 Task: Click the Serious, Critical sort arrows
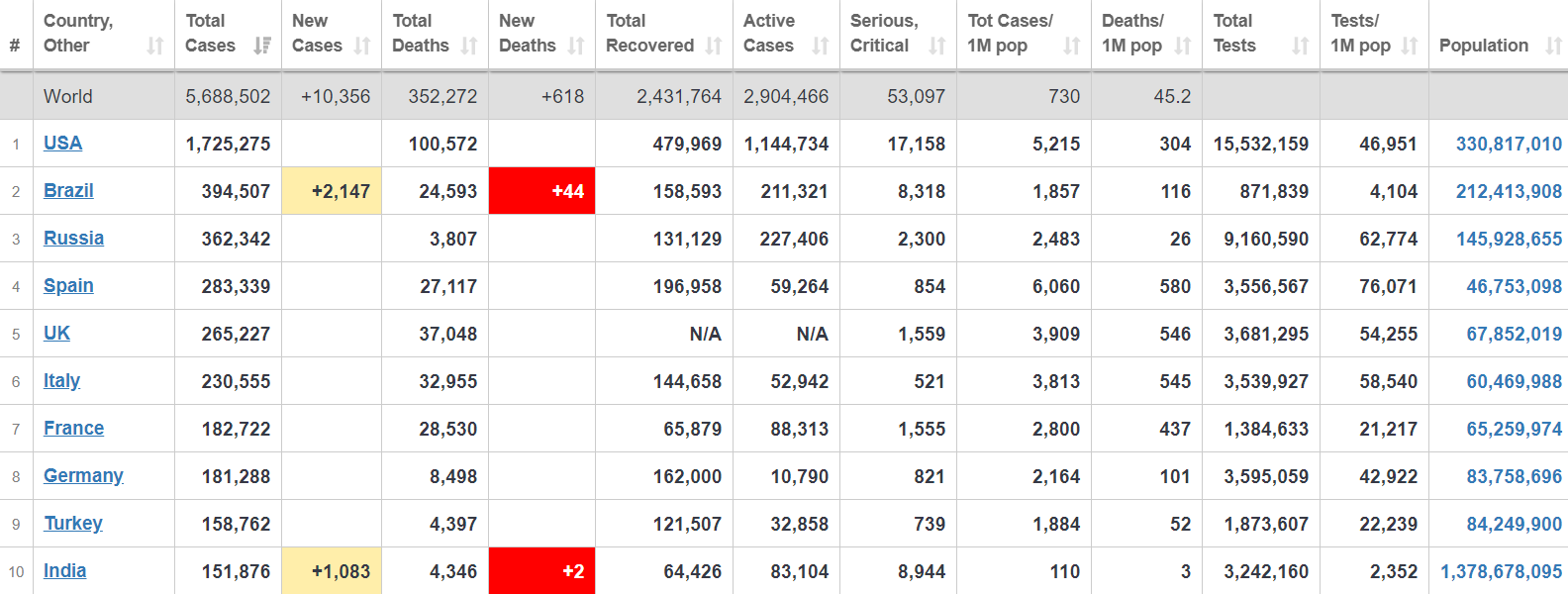pyautogui.click(x=937, y=46)
